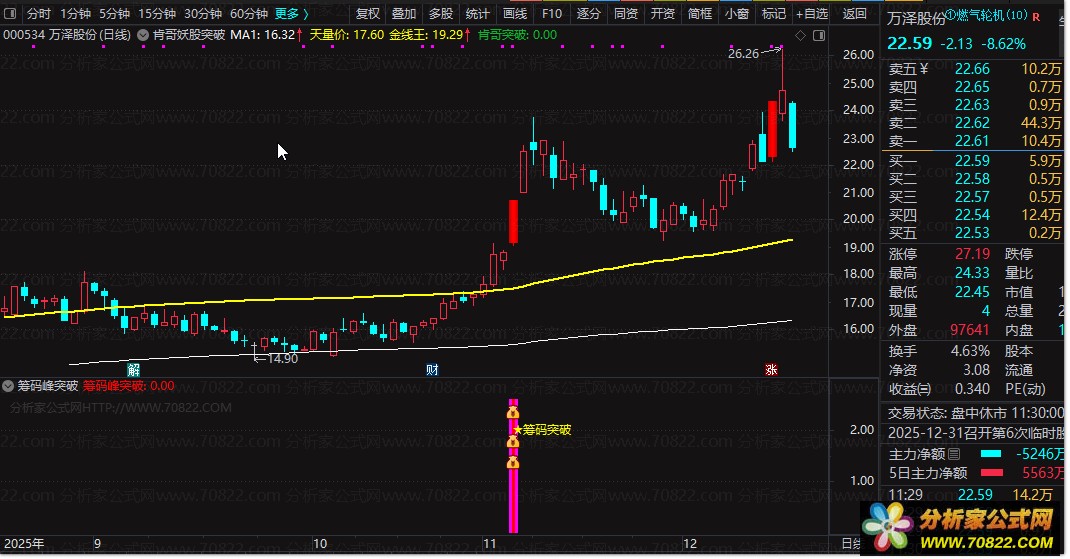Click the 买一 price 22.59
Image resolution: width=1070 pixels, height=559 pixels.
pos(972,161)
